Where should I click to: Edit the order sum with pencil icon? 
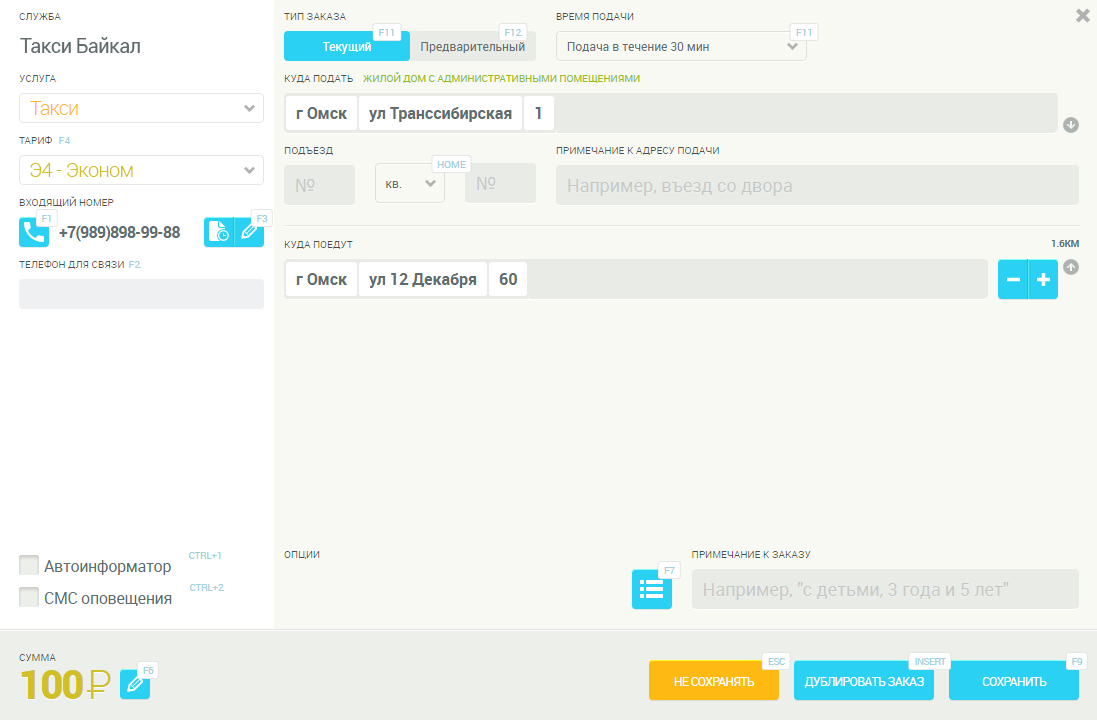(x=135, y=685)
